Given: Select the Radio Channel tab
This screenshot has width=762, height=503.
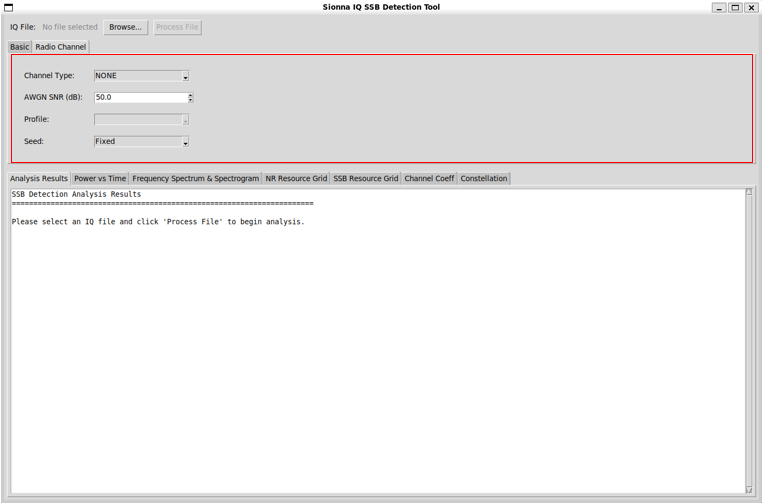Looking at the screenshot, I should tap(61, 47).
